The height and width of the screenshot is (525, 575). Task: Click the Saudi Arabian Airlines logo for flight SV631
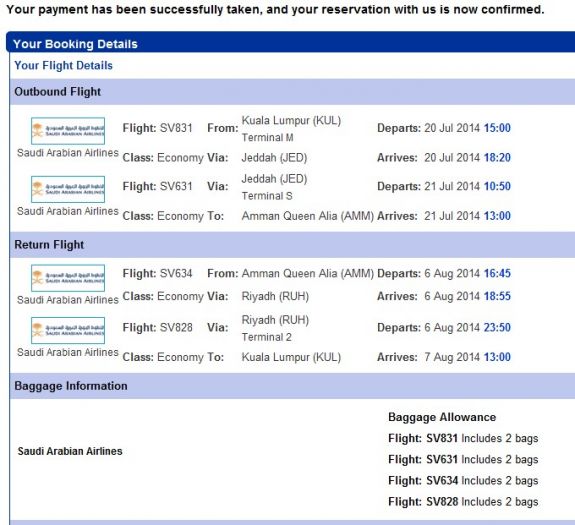tap(68, 189)
